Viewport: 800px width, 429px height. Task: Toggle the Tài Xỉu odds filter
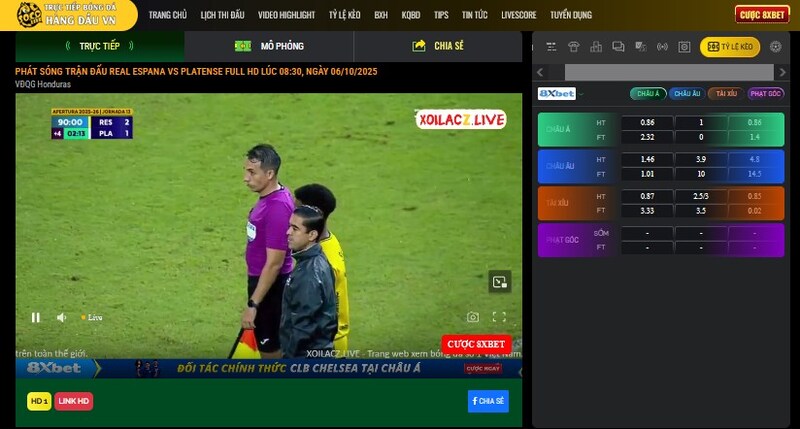point(726,93)
